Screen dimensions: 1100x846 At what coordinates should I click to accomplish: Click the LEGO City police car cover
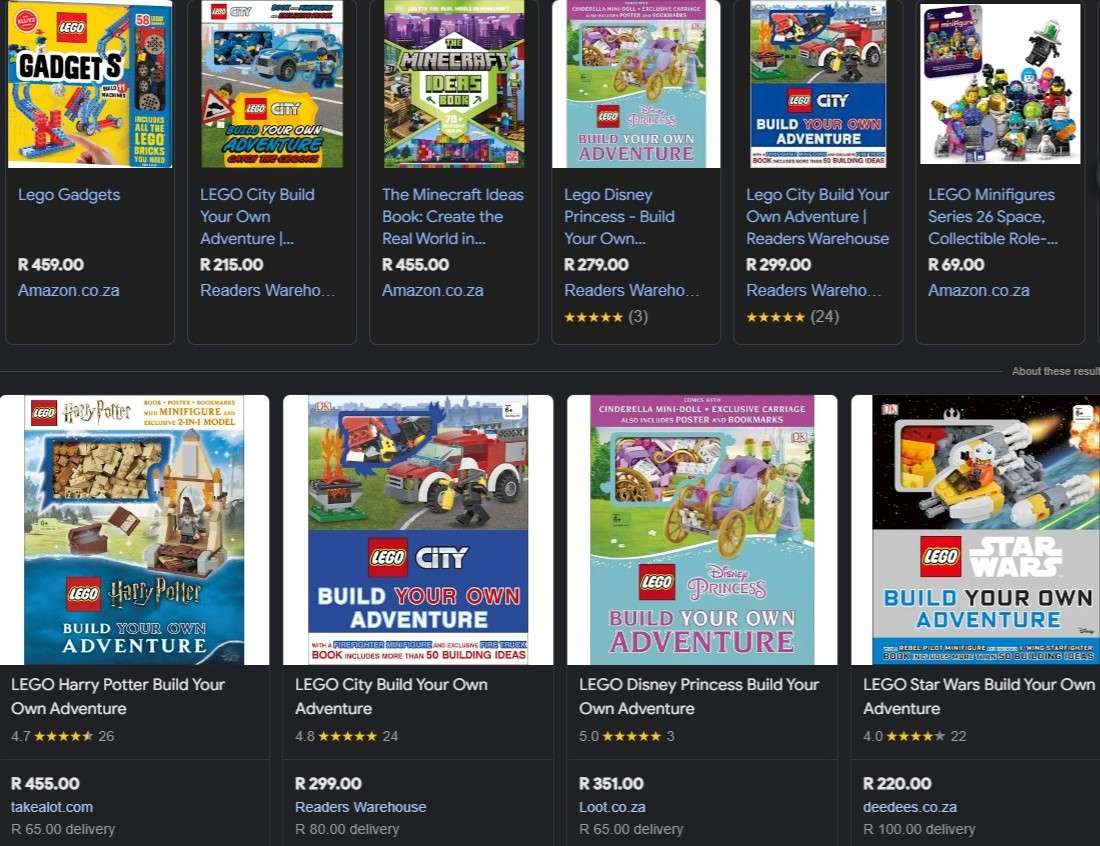[272, 84]
